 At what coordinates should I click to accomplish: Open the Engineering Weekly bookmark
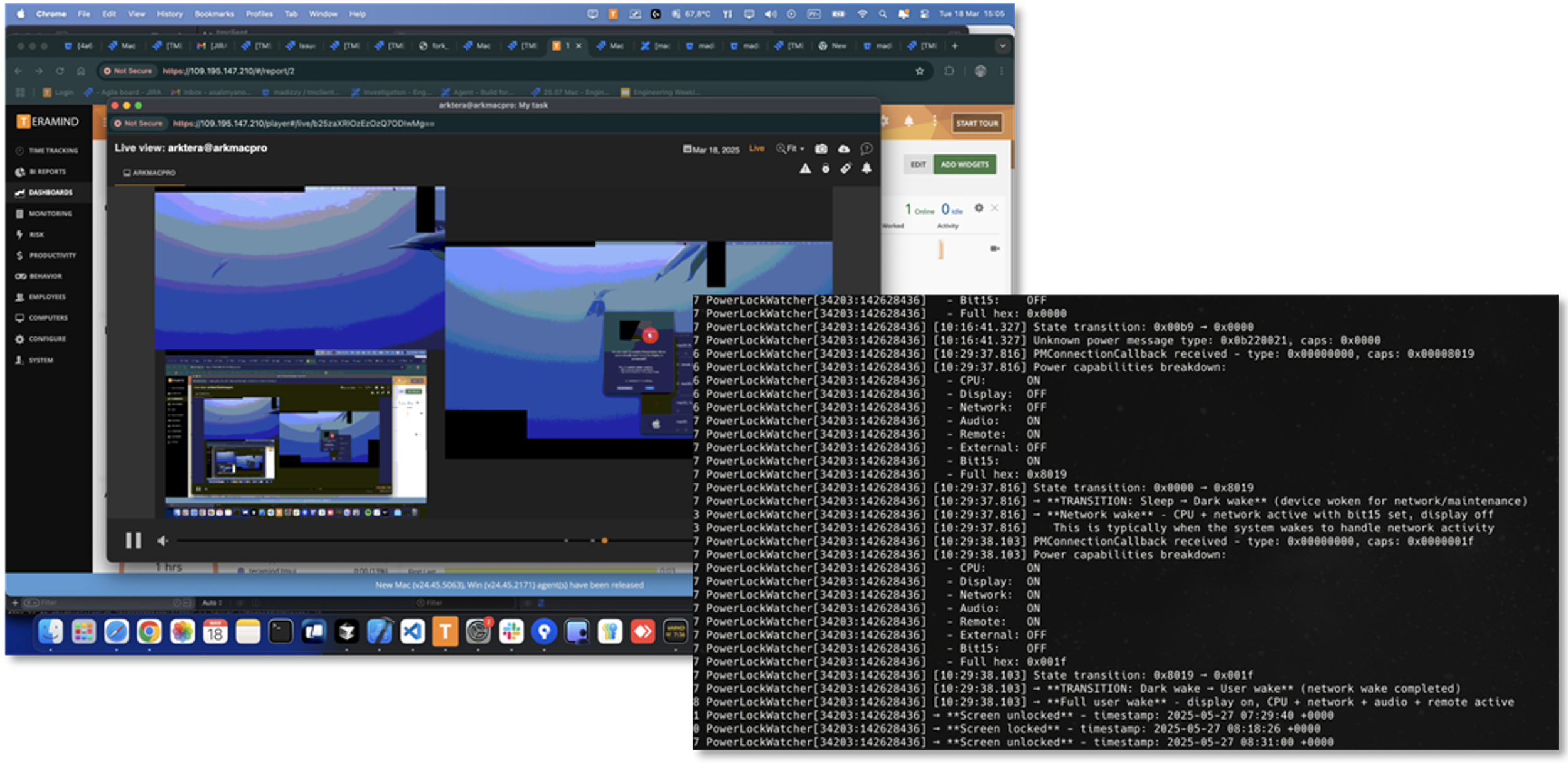click(x=661, y=92)
